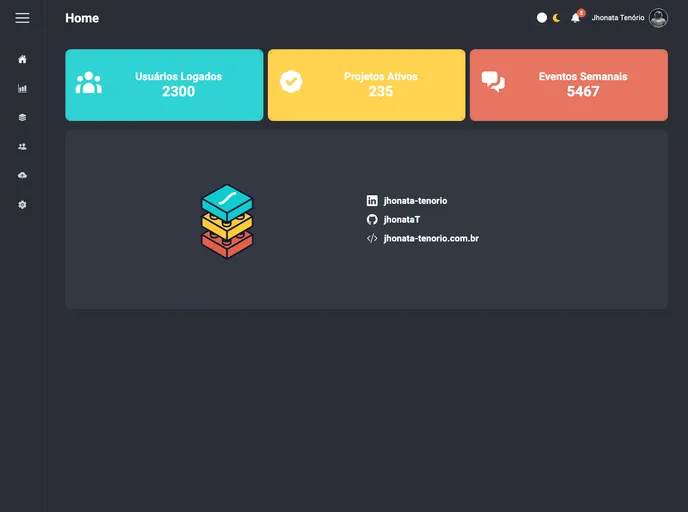Open the user avatar profile picture
The width and height of the screenshot is (688, 512).
[x=658, y=18]
